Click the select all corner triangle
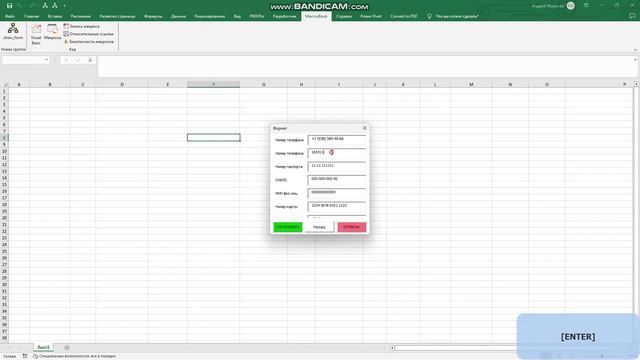 click(4, 84)
